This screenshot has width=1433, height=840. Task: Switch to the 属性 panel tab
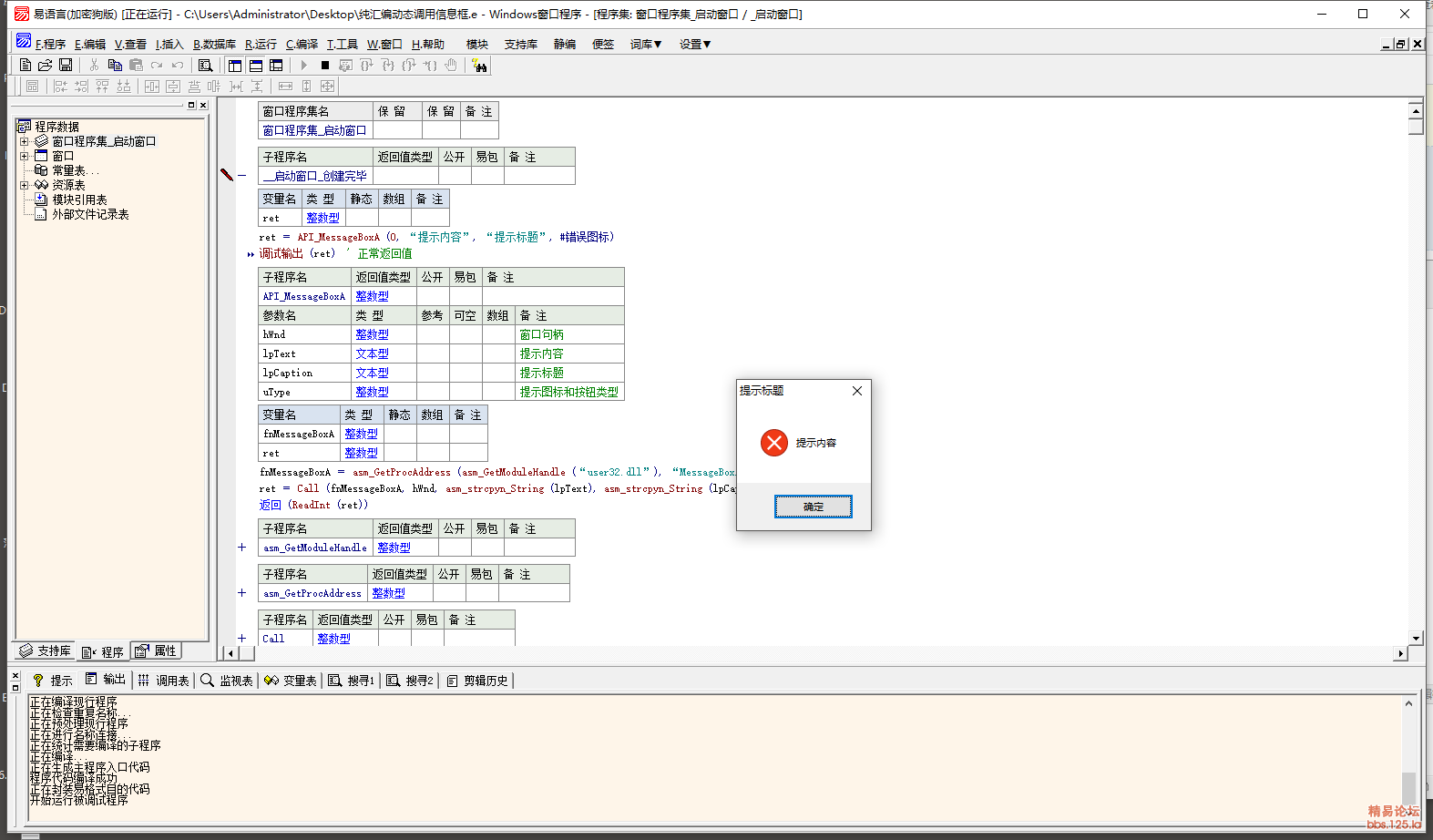157,650
